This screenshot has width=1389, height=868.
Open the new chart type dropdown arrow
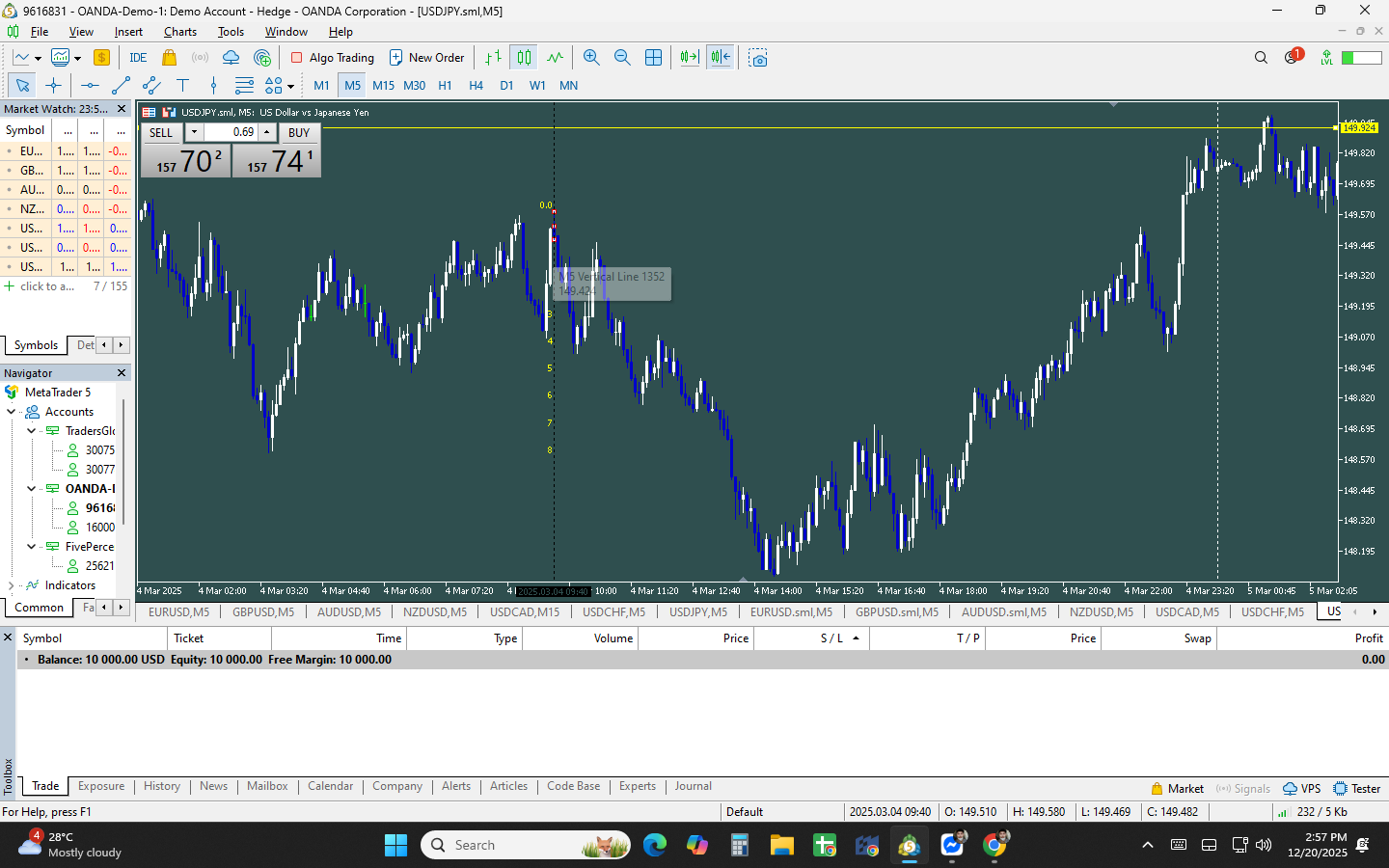tap(38, 59)
